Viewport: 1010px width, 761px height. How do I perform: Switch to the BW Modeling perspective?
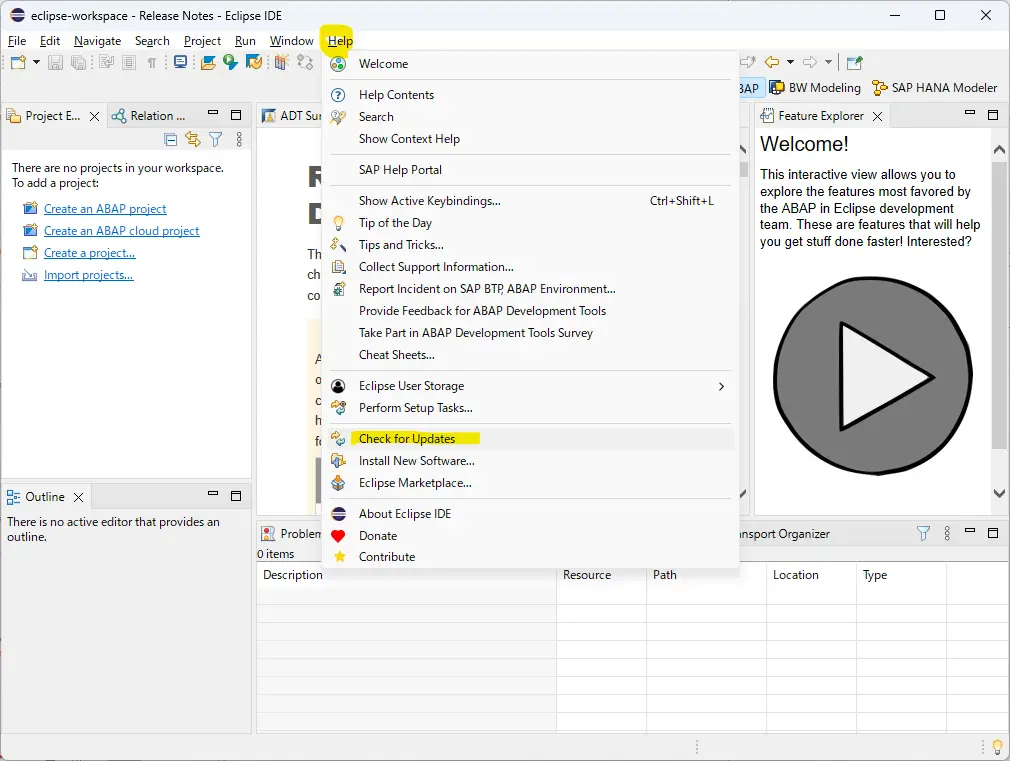click(815, 88)
